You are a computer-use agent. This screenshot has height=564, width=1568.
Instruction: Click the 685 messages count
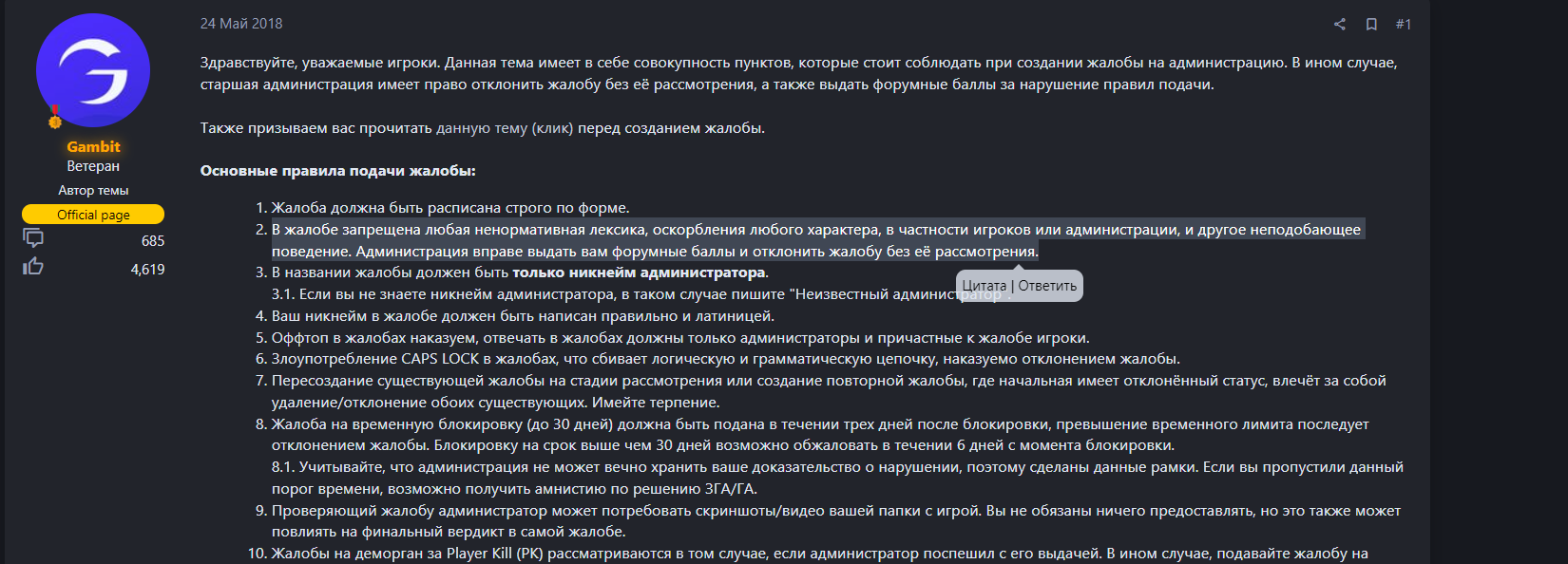(153, 241)
